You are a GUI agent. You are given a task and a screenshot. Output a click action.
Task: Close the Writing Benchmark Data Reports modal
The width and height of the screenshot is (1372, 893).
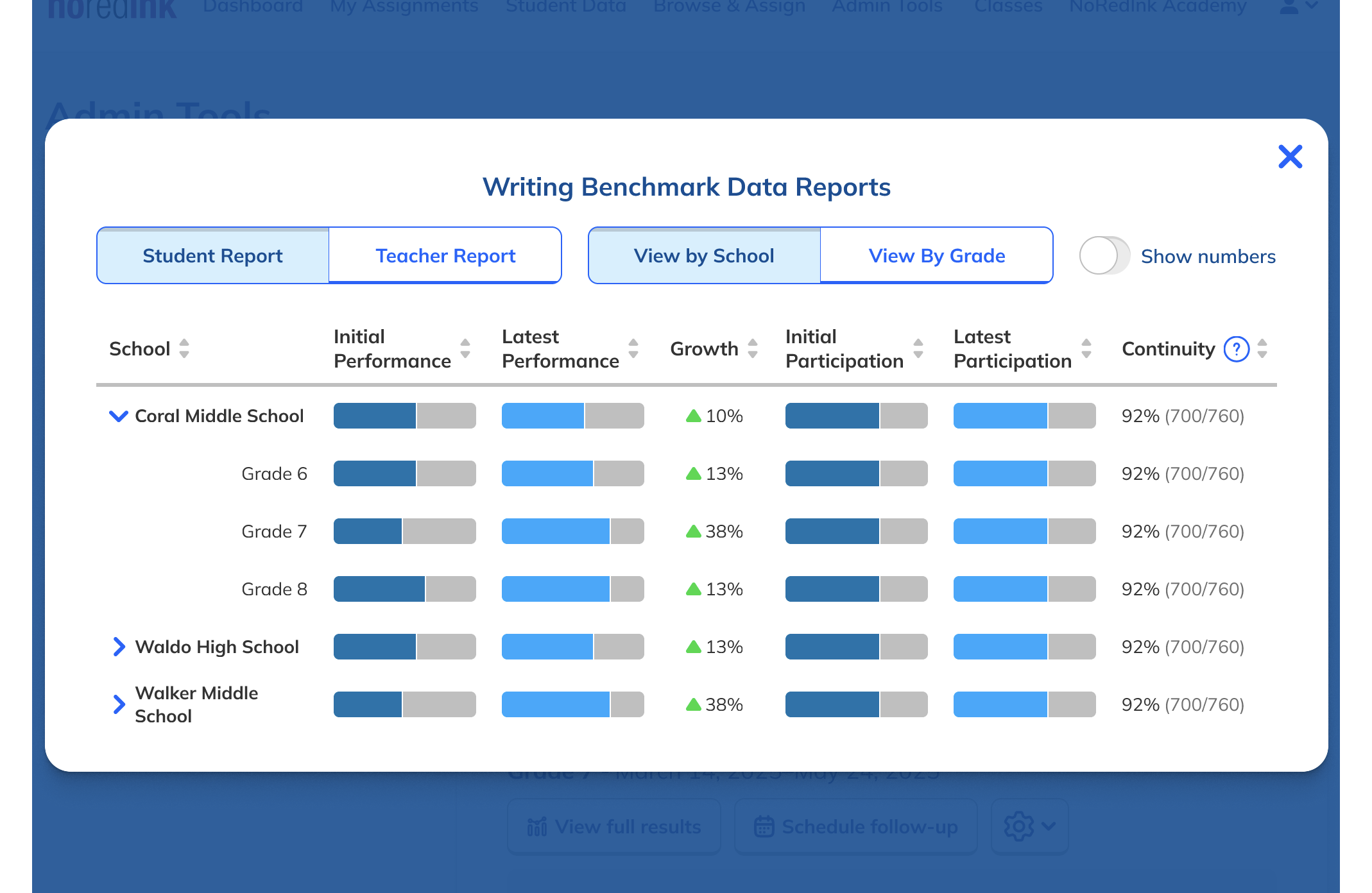1290,157
